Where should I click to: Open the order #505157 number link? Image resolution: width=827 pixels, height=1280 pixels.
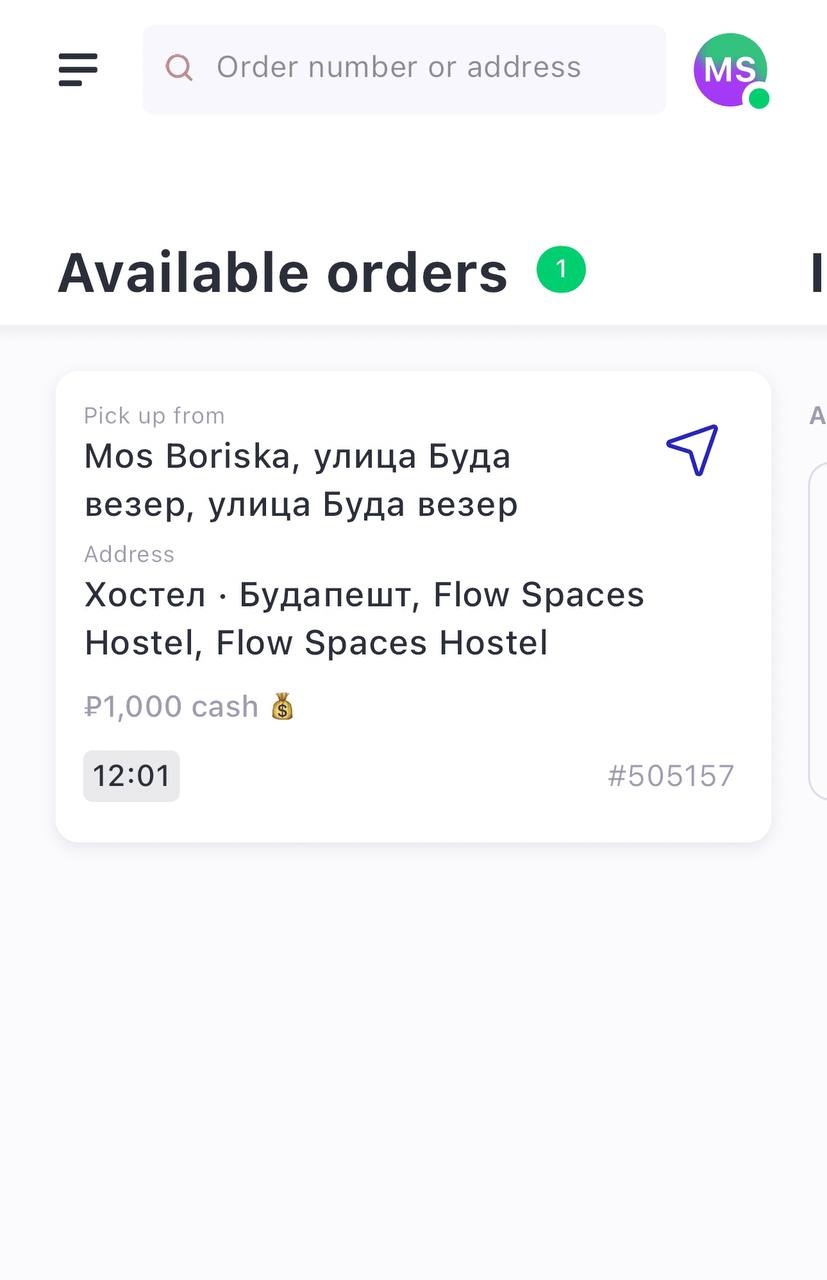(x=671, y=776)
